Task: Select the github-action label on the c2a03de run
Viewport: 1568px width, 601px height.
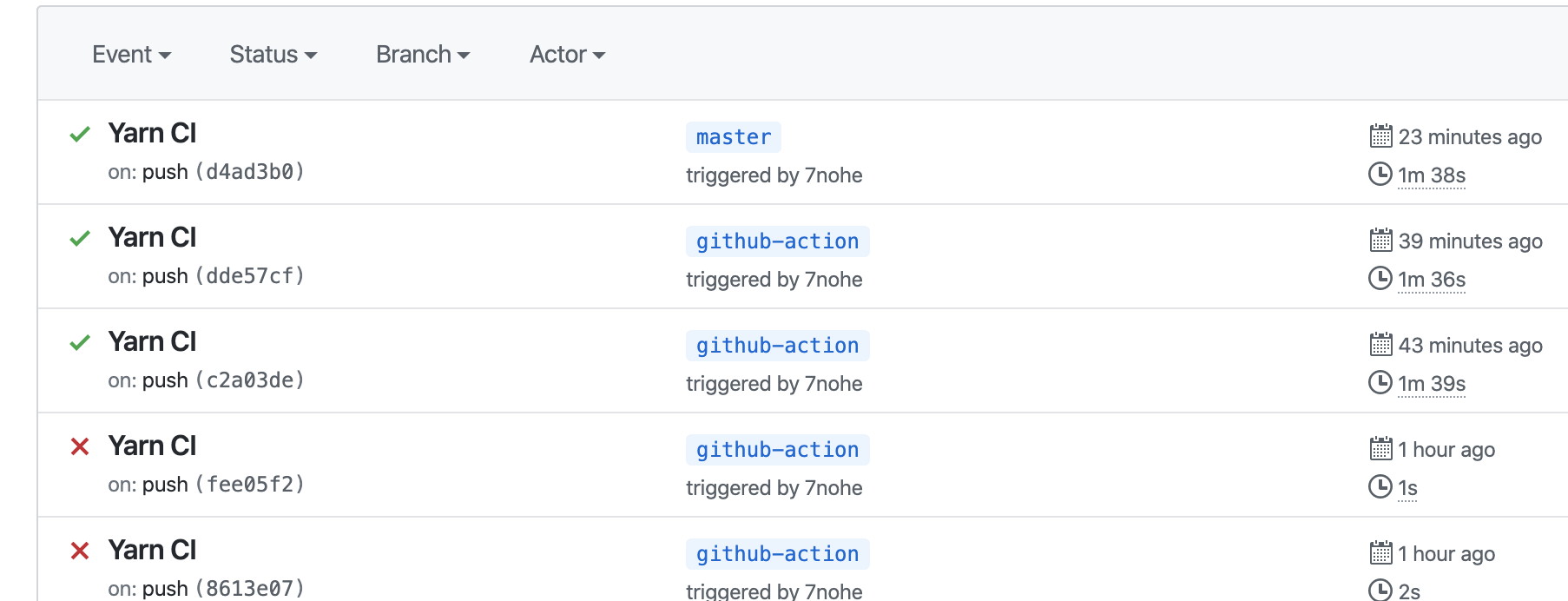Action: [x=776, y=345]
